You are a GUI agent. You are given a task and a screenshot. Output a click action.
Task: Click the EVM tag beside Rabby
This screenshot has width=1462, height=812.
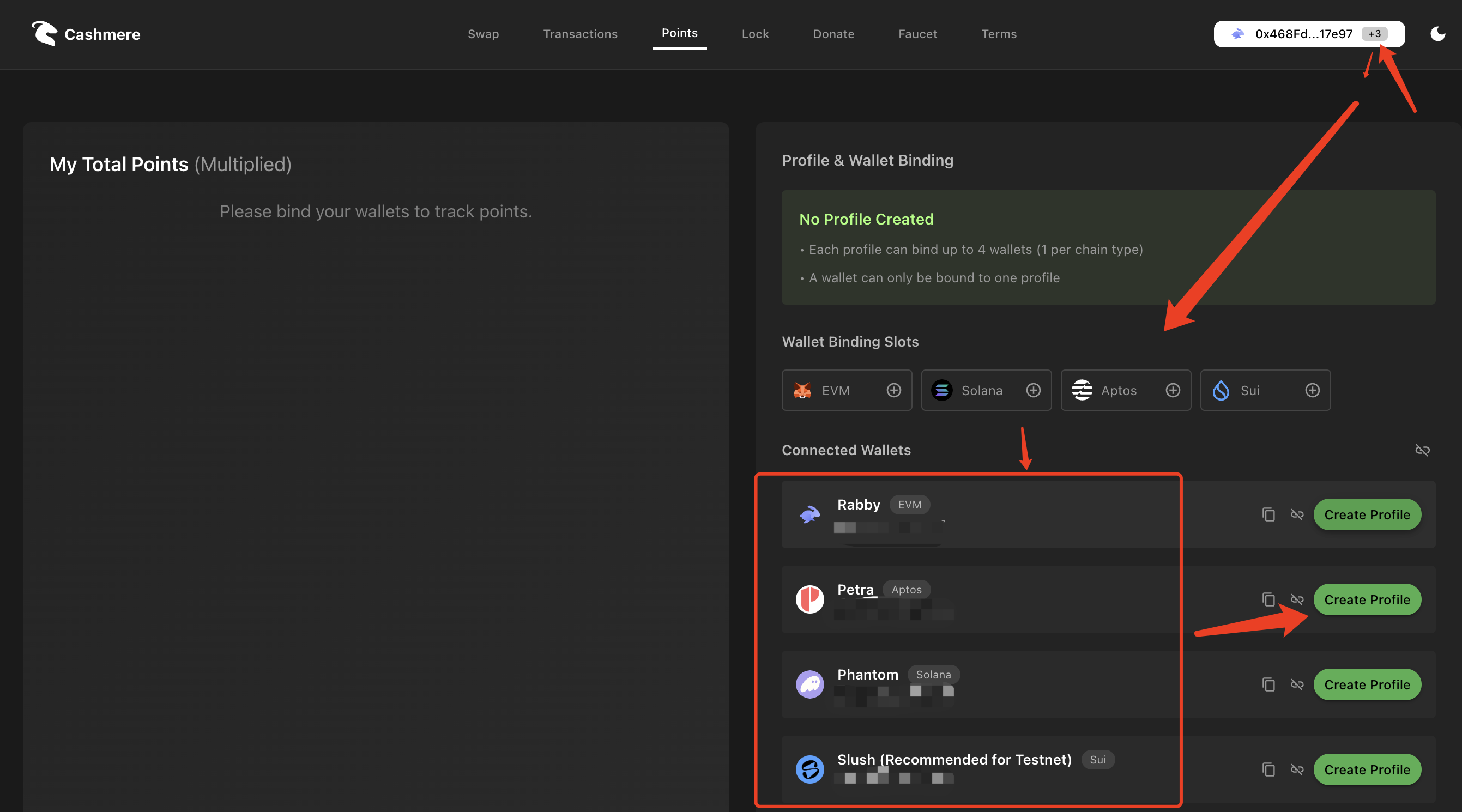(909, 505)
